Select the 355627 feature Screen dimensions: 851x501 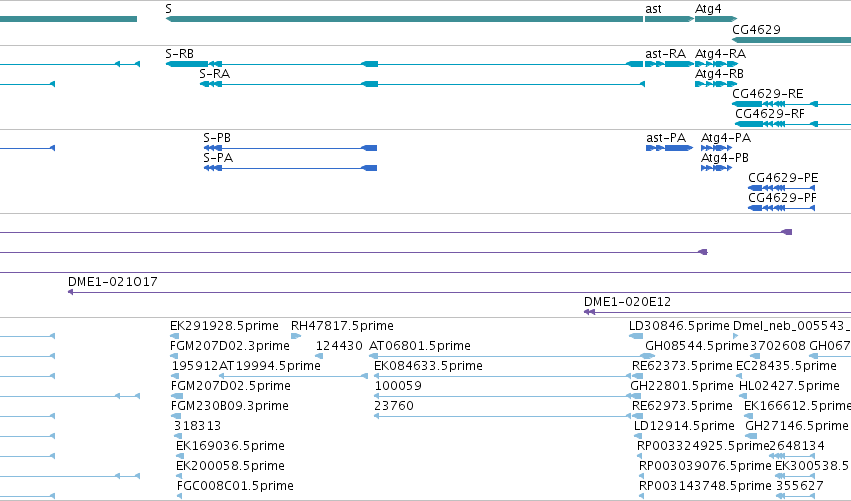(x=796, y=496)
